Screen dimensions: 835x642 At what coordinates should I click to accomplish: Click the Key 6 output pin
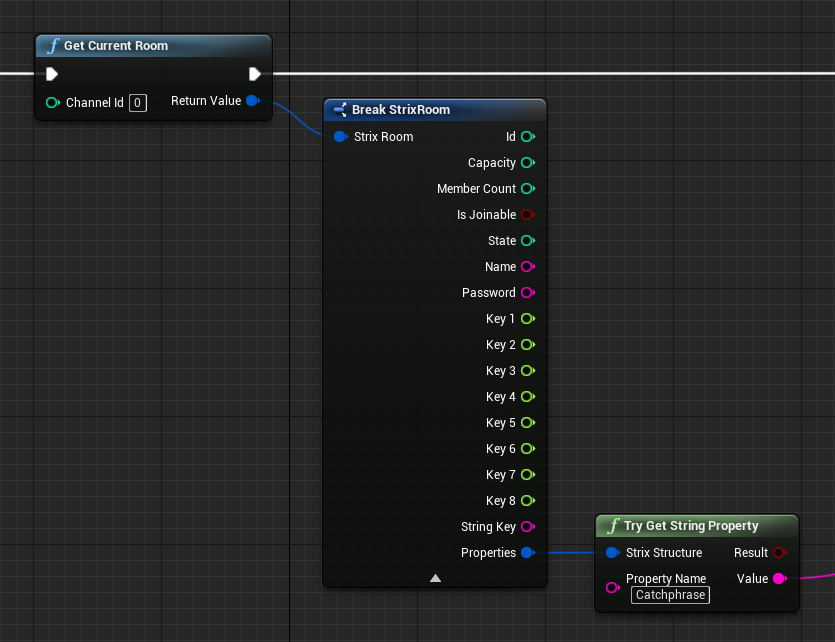(x=528, y=449)
